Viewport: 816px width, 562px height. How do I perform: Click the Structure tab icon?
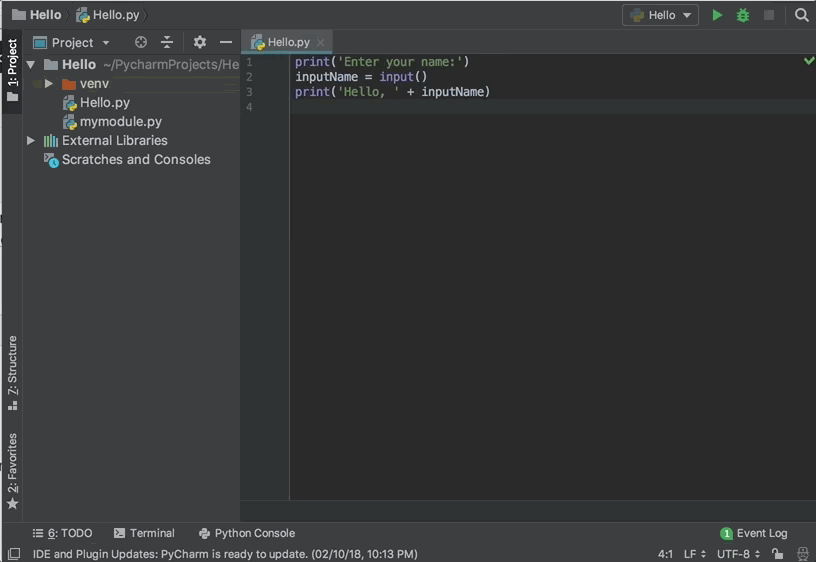(12, 405)
